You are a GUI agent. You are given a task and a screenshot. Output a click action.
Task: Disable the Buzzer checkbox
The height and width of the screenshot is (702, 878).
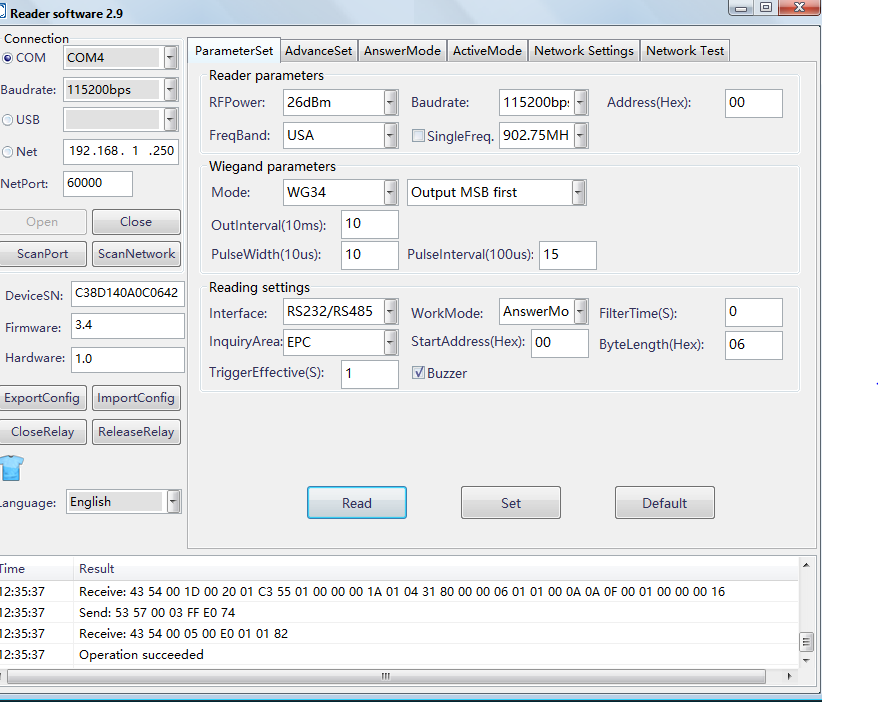point(417,373)
